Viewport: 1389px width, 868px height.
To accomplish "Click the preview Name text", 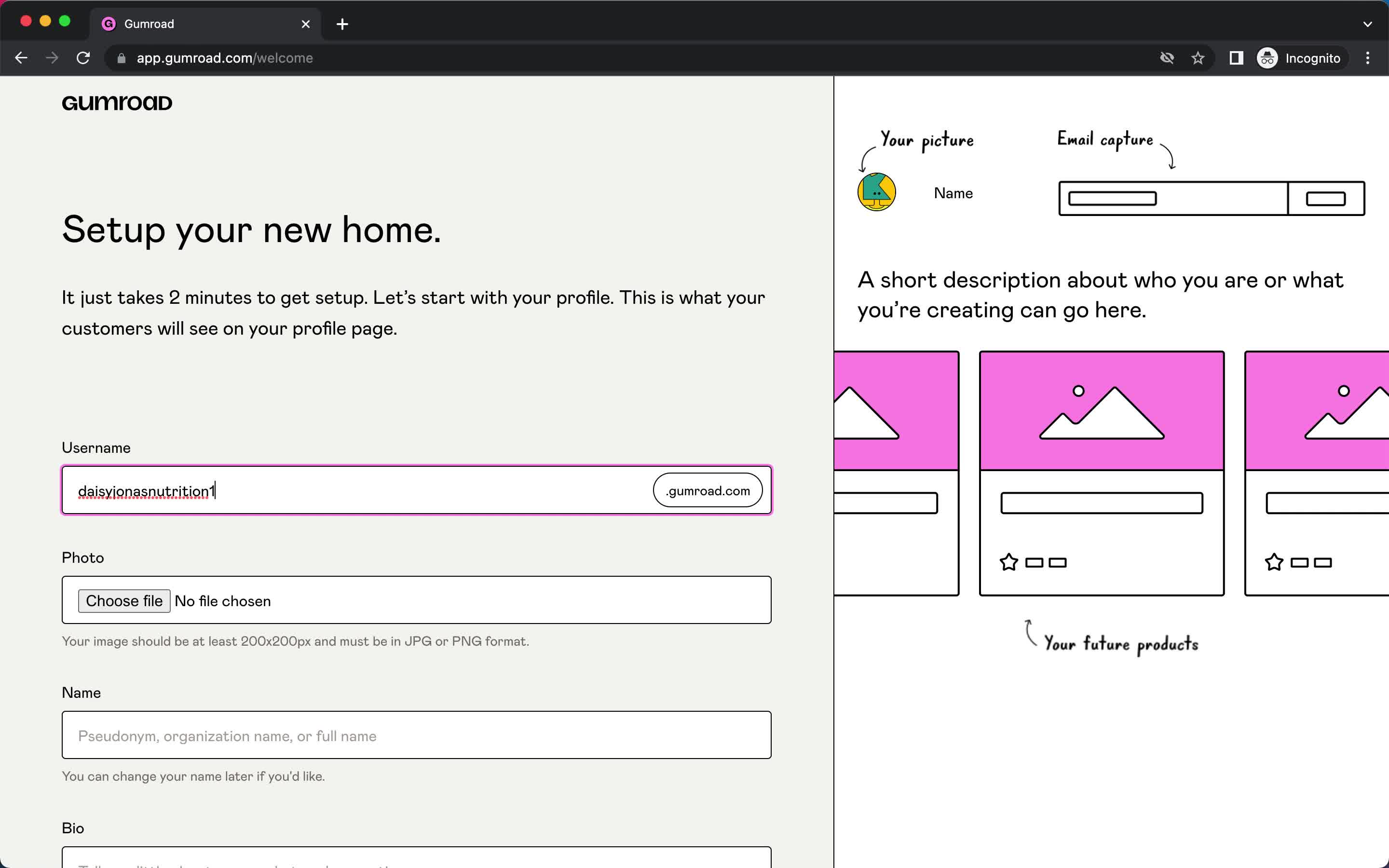I will pos(953,193).
